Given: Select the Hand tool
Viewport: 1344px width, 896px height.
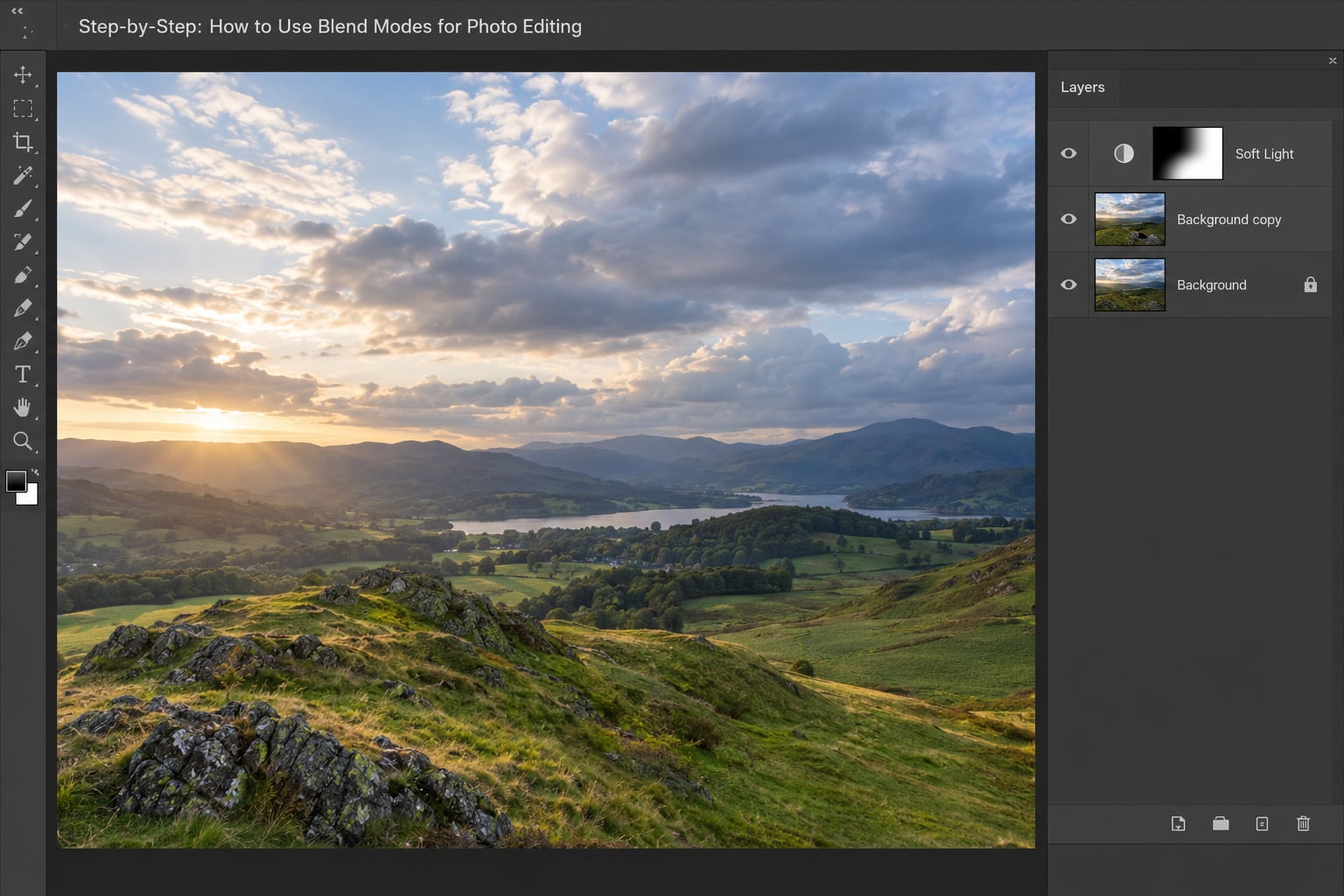Looking at the screenshot, I should pos(23,408).
